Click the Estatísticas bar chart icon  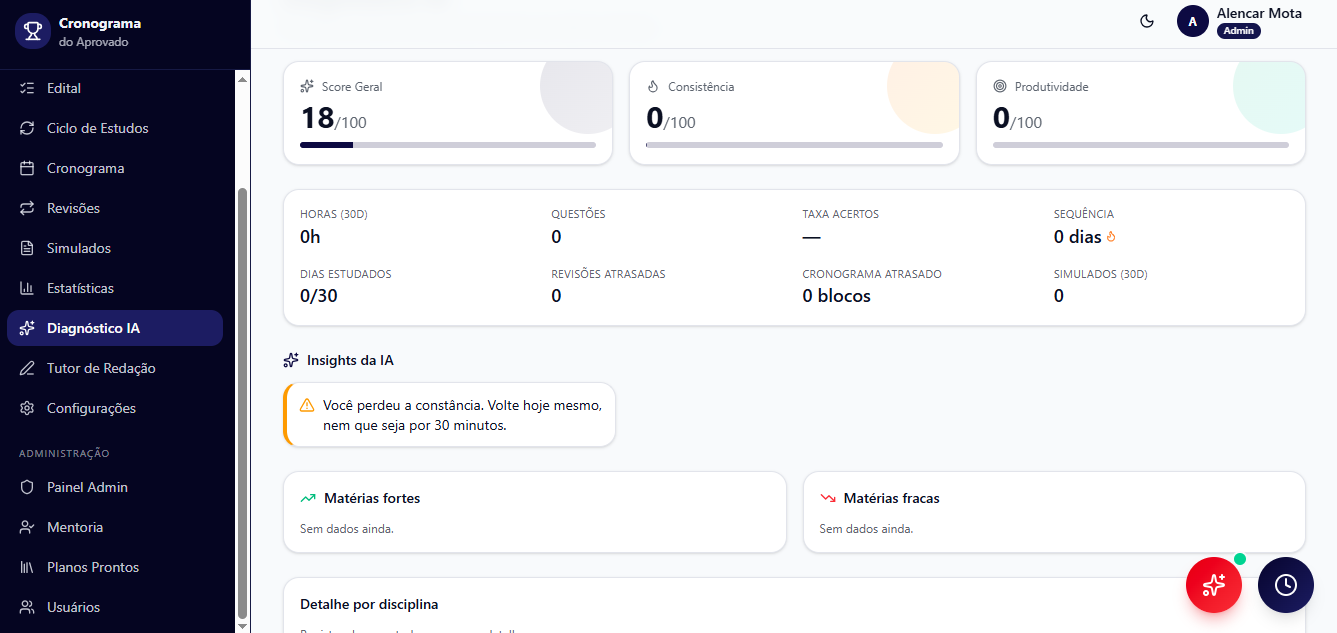27,288
